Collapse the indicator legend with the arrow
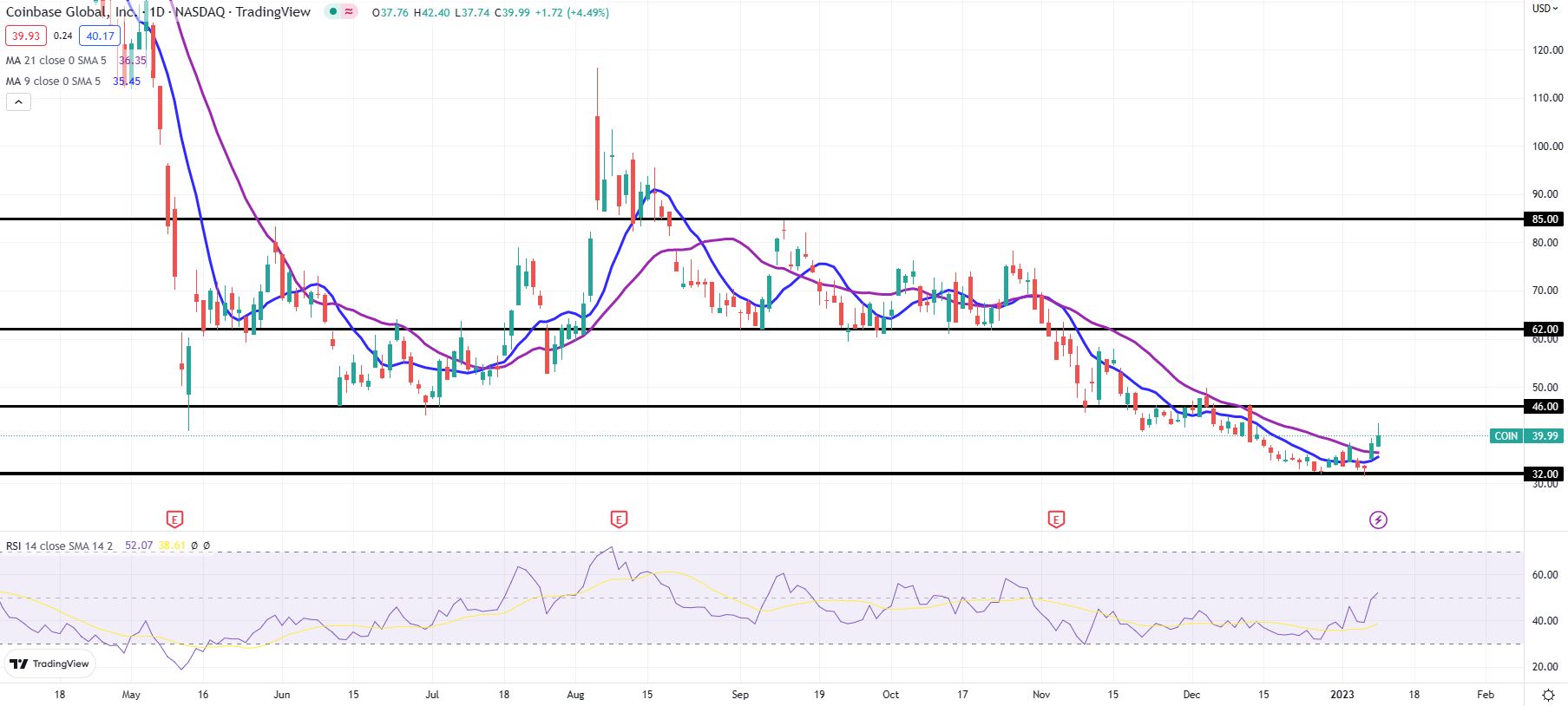Image resolution: width=1568 pixels, height=706 pixels. 18,102
